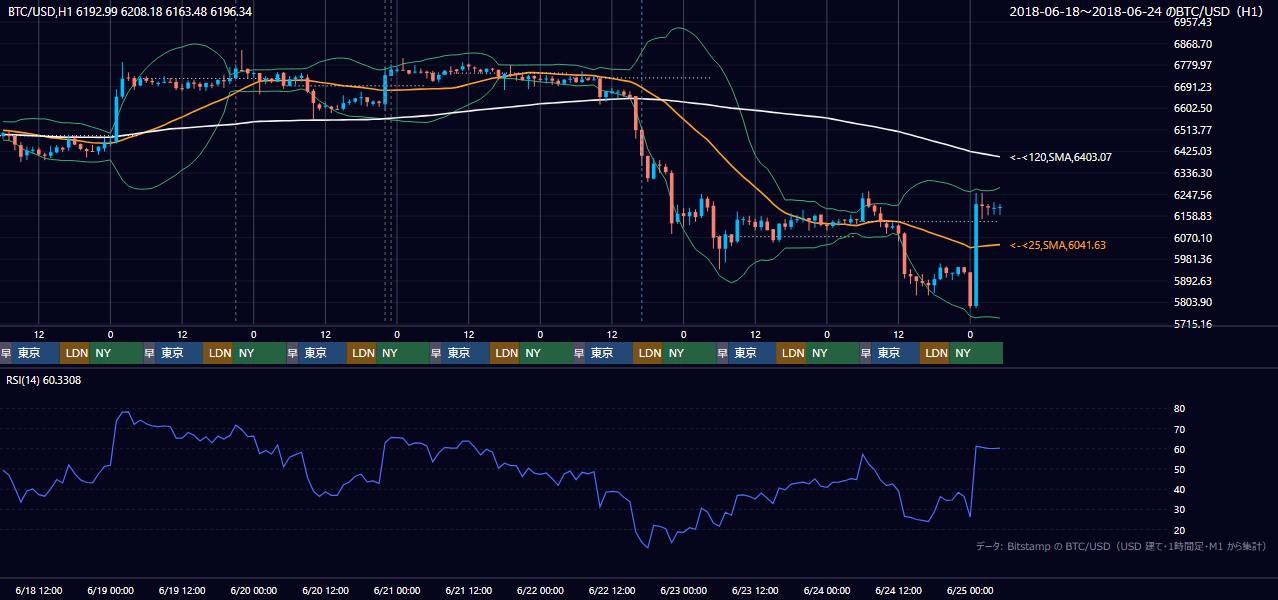Select the 2018-06-18~2018-06-24 date range title

[x=1137, y=12]
